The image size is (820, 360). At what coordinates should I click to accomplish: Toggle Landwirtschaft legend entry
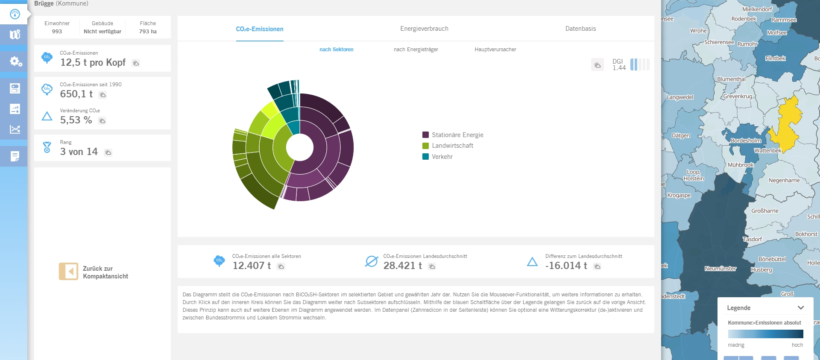pos(448,145)
